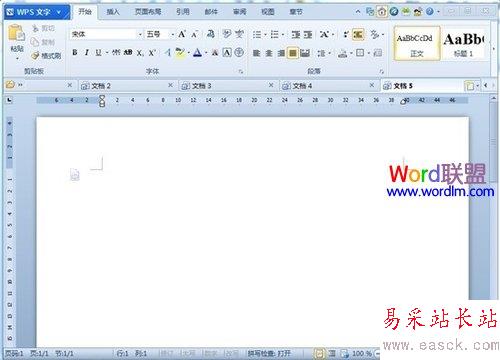
Task: Click the blue help question-mark icon
Action: [x=430, y=12]
